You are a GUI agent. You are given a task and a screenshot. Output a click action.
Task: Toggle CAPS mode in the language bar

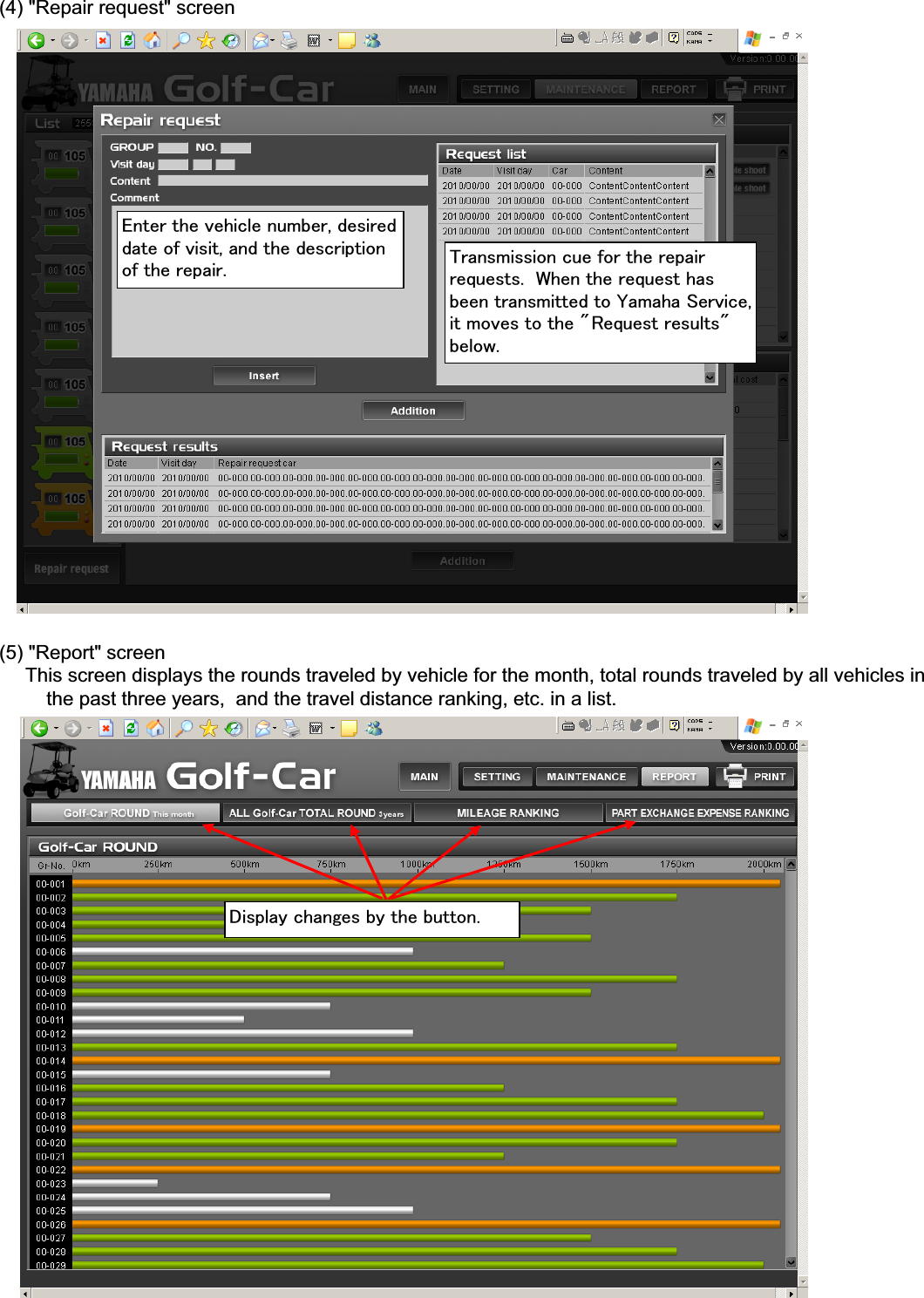point(695,34)
